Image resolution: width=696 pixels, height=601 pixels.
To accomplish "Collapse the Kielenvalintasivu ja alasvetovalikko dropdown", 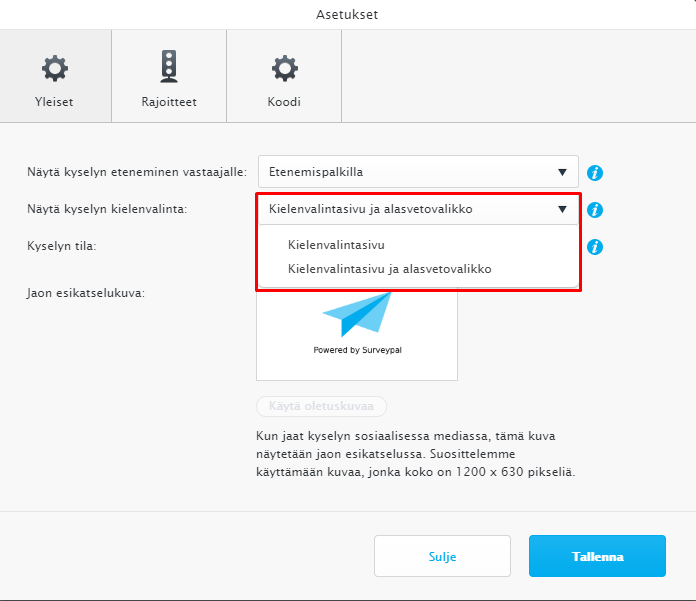I will tap(418, 209).
